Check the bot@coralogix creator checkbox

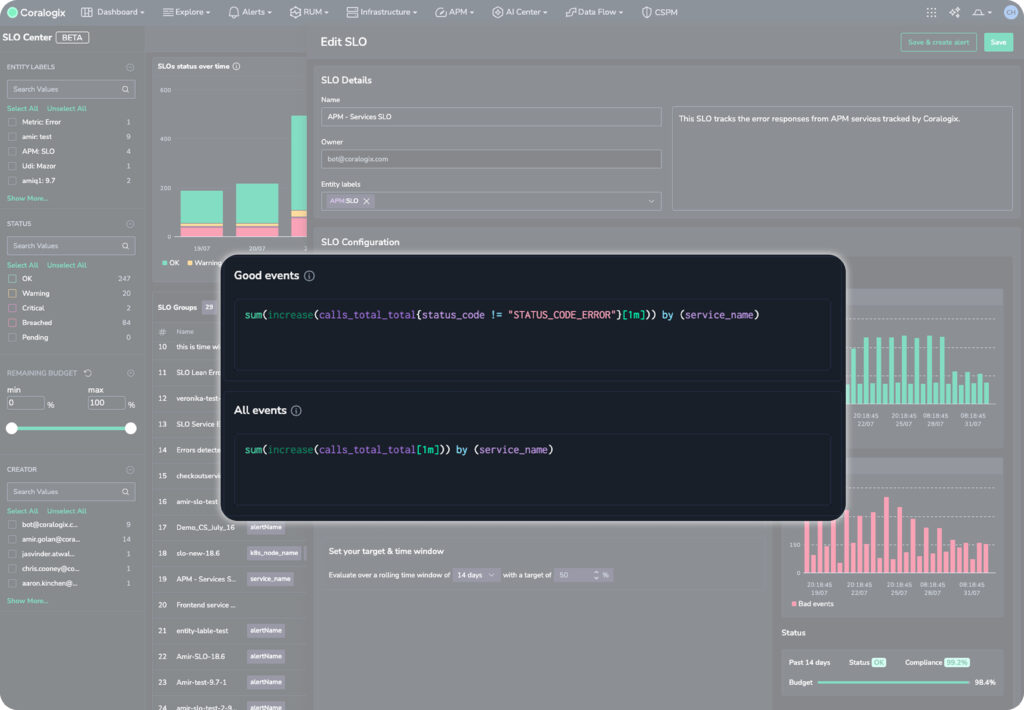pyautogui.click(x=12, y=524)
